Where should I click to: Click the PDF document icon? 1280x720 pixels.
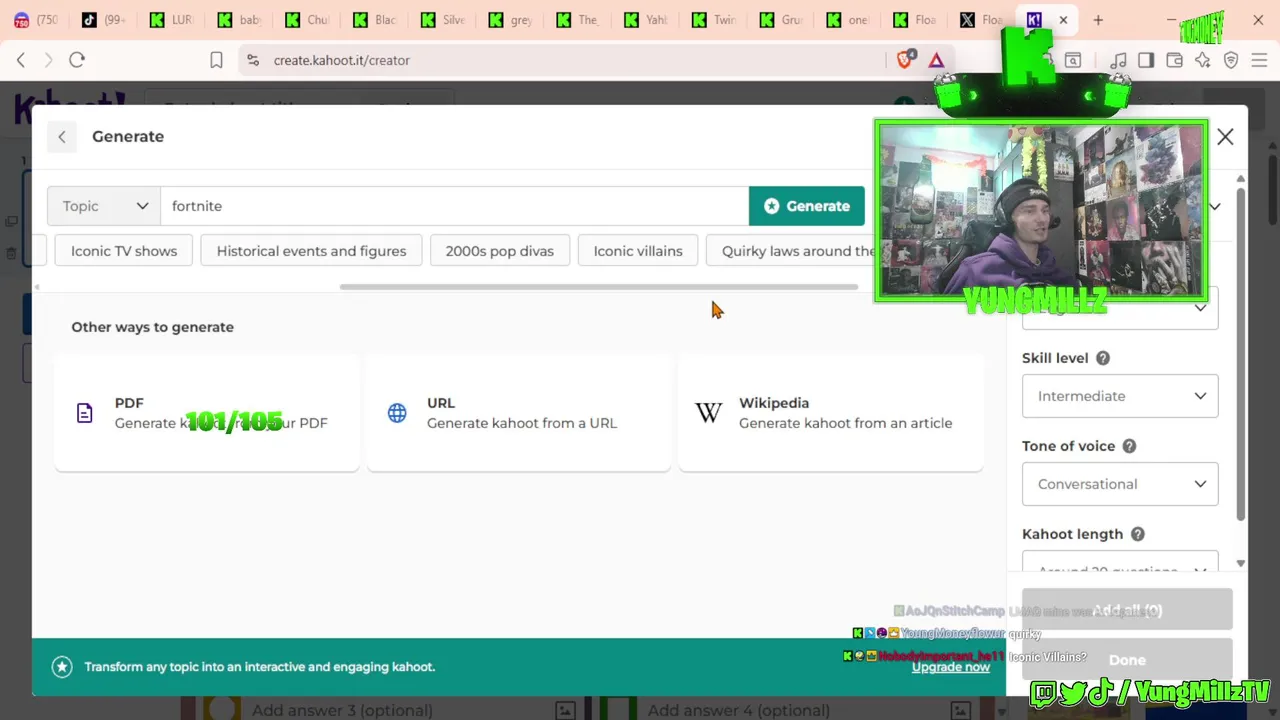85,413
